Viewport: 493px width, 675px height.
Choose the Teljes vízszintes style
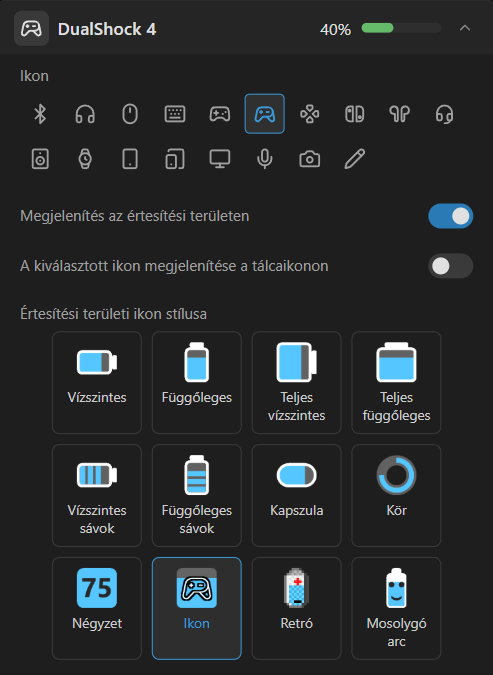coord(297,382)
